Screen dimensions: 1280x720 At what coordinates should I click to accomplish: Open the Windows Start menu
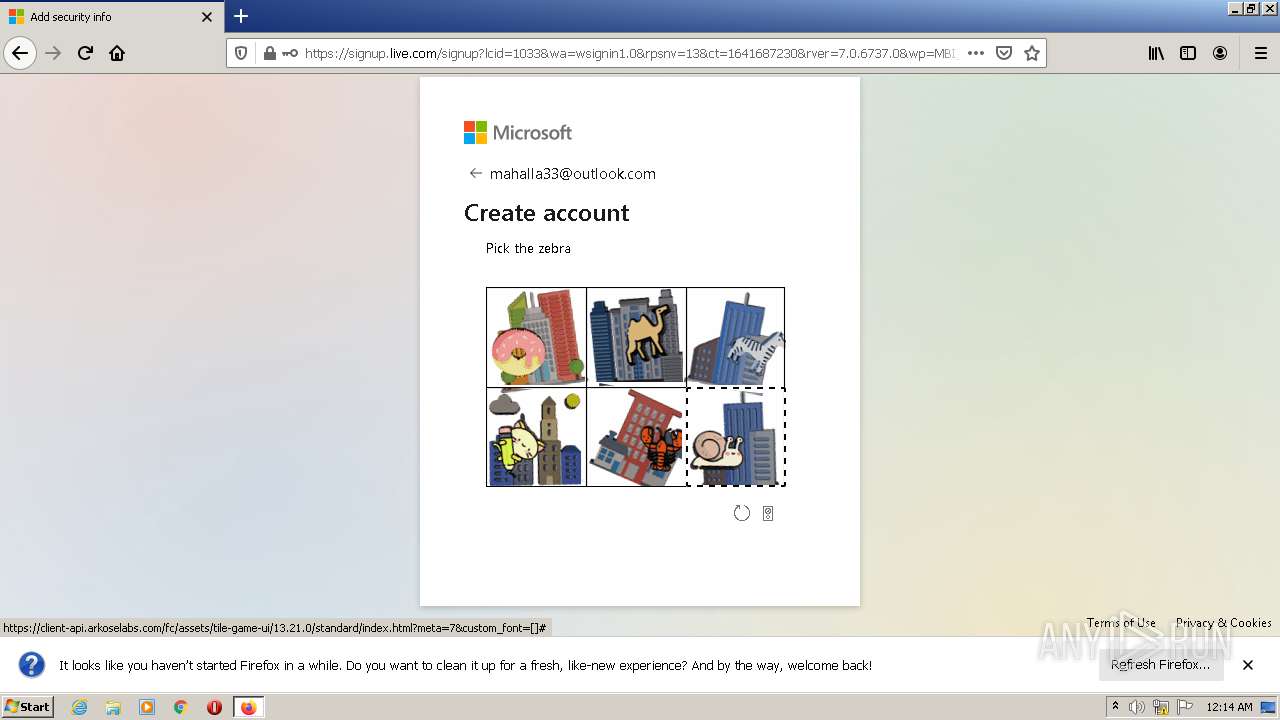point(27,707)
